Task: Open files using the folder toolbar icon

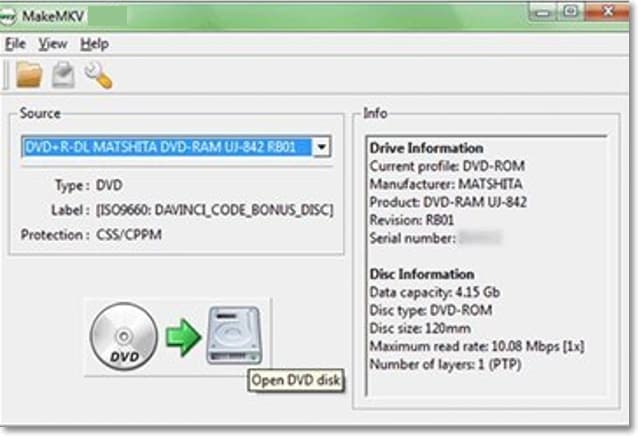Action: coord(29,75)
